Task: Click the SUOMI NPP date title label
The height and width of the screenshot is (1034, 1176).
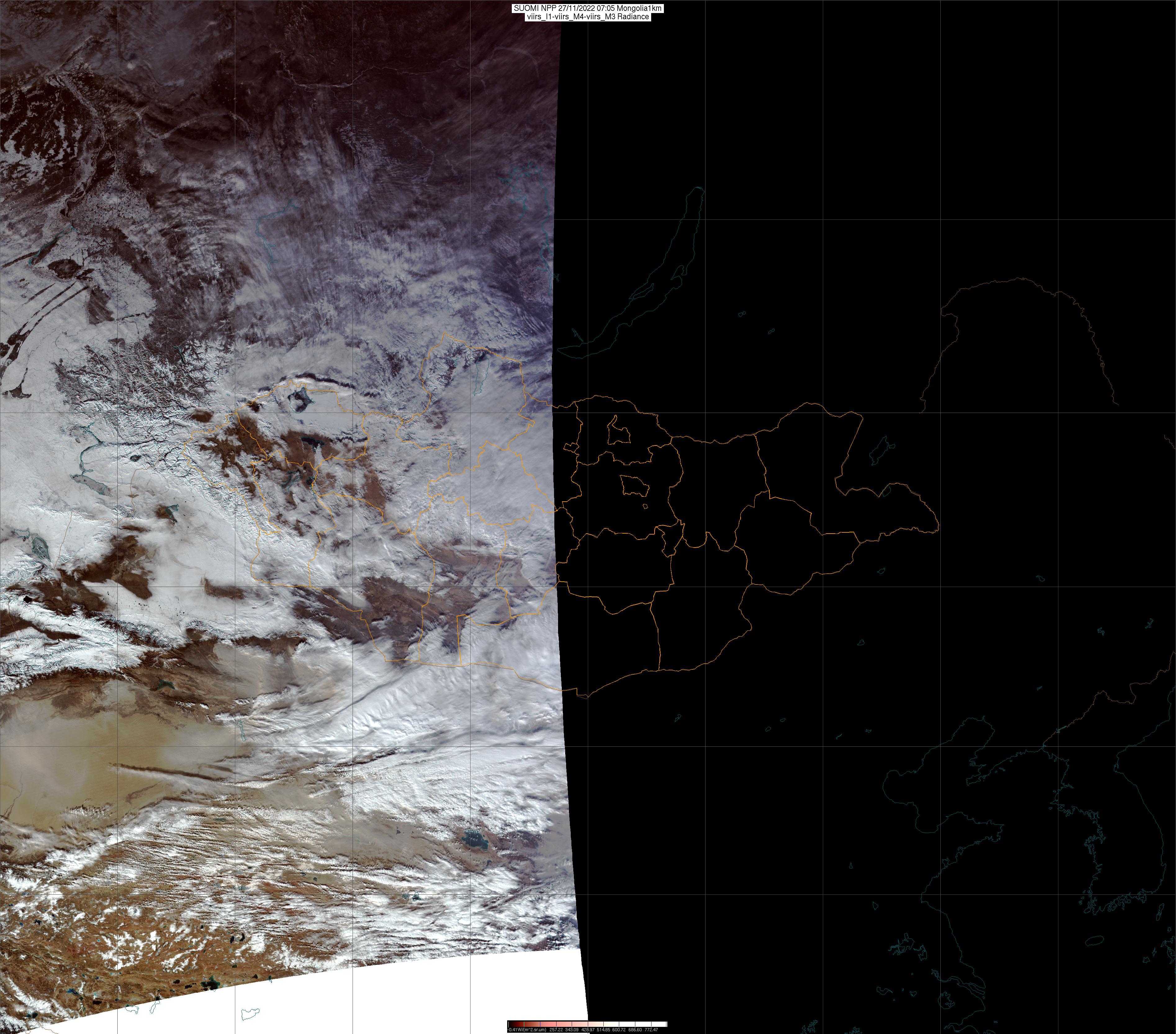Action: pos(588,9)
